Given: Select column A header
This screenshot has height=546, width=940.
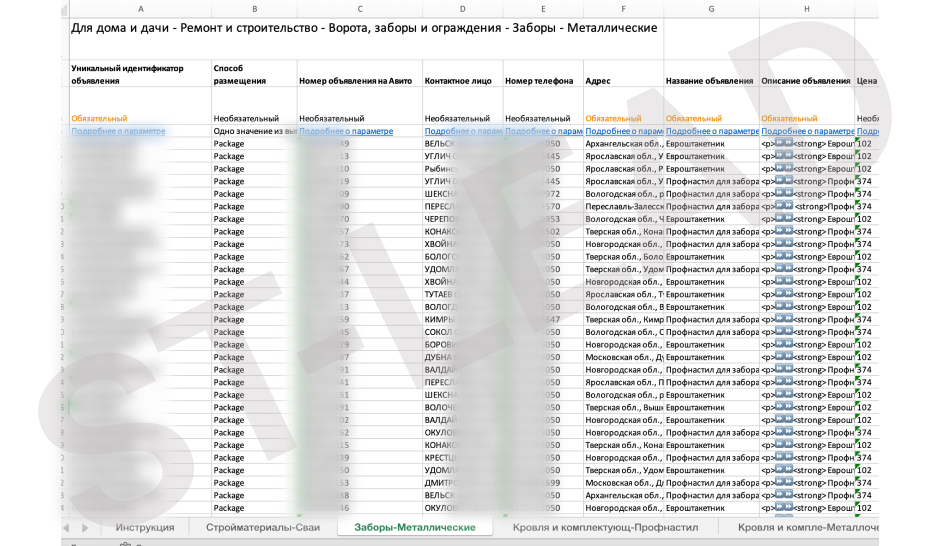Looking at the screenshot, I should [140, 9].
